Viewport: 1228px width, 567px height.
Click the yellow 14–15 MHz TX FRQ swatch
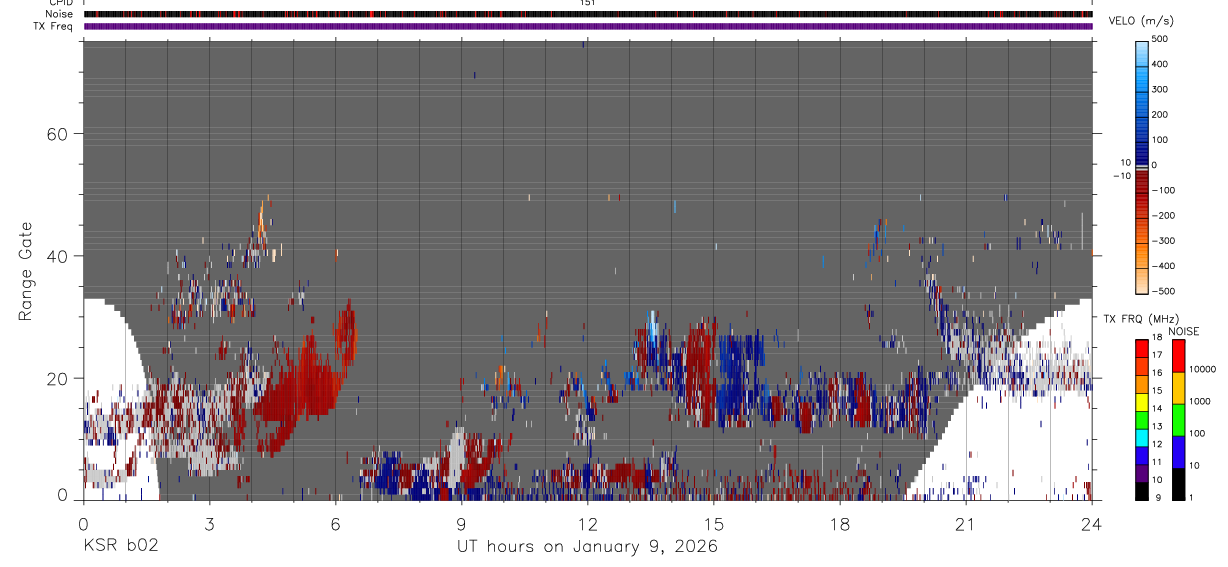1142,402
